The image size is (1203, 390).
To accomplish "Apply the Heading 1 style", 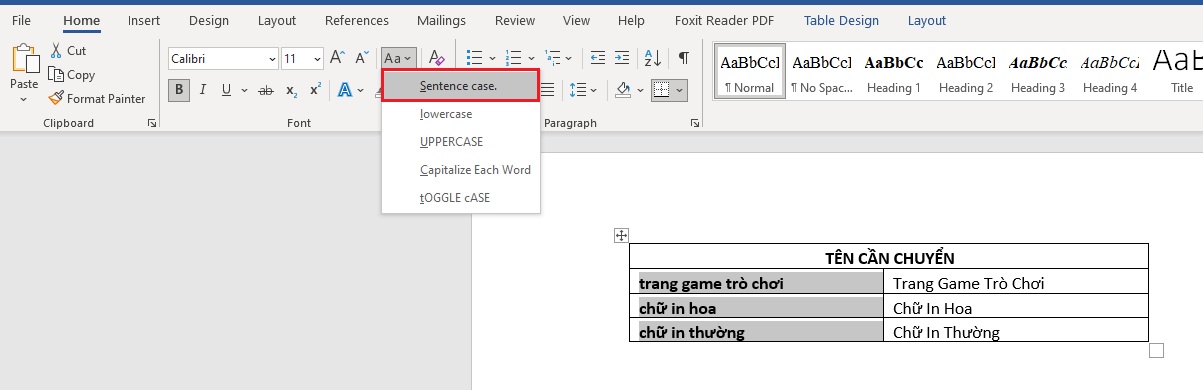I will pyautogui.click(x=894, y=70).
